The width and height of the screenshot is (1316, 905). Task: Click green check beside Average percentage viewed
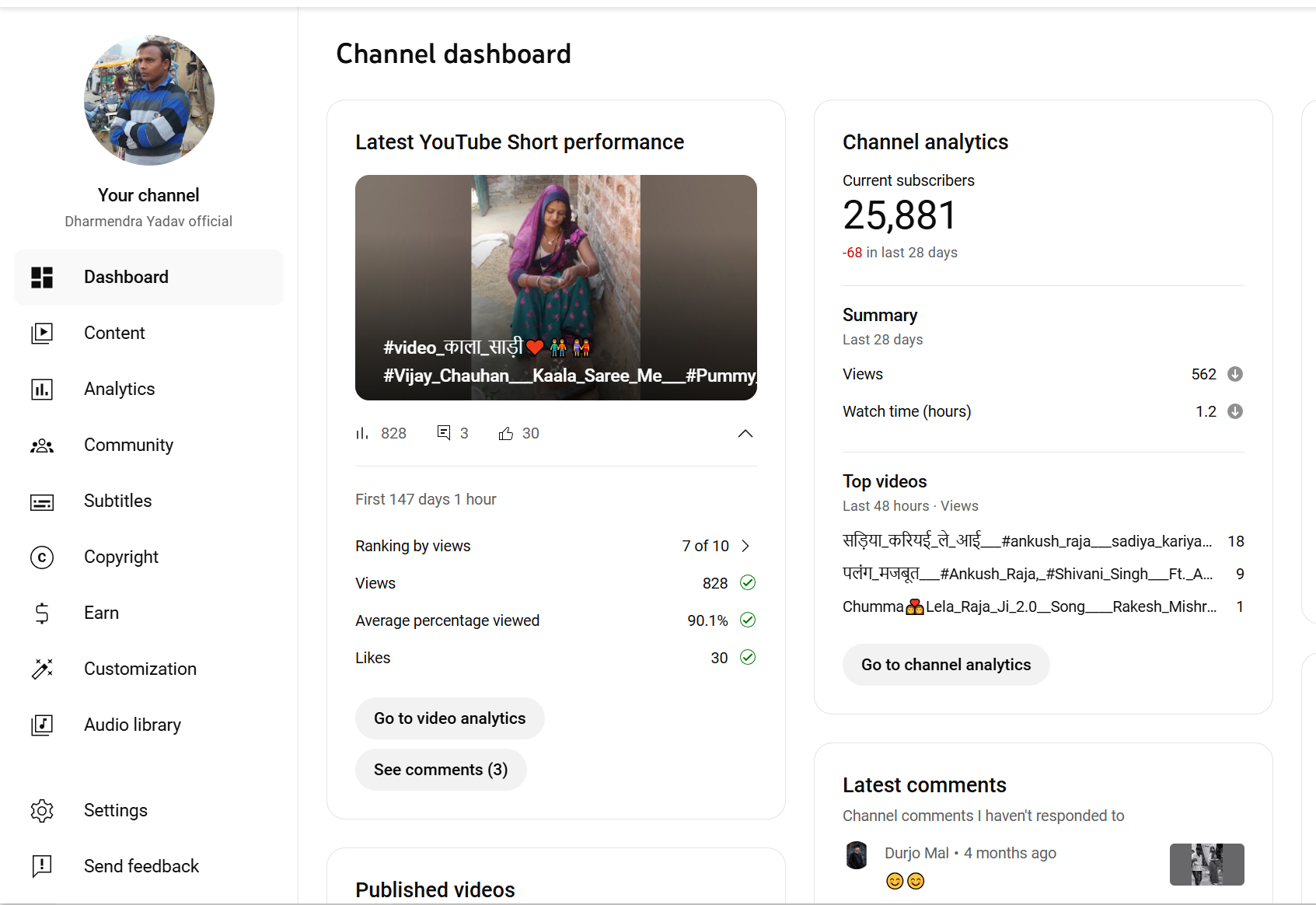pos(748,620)
